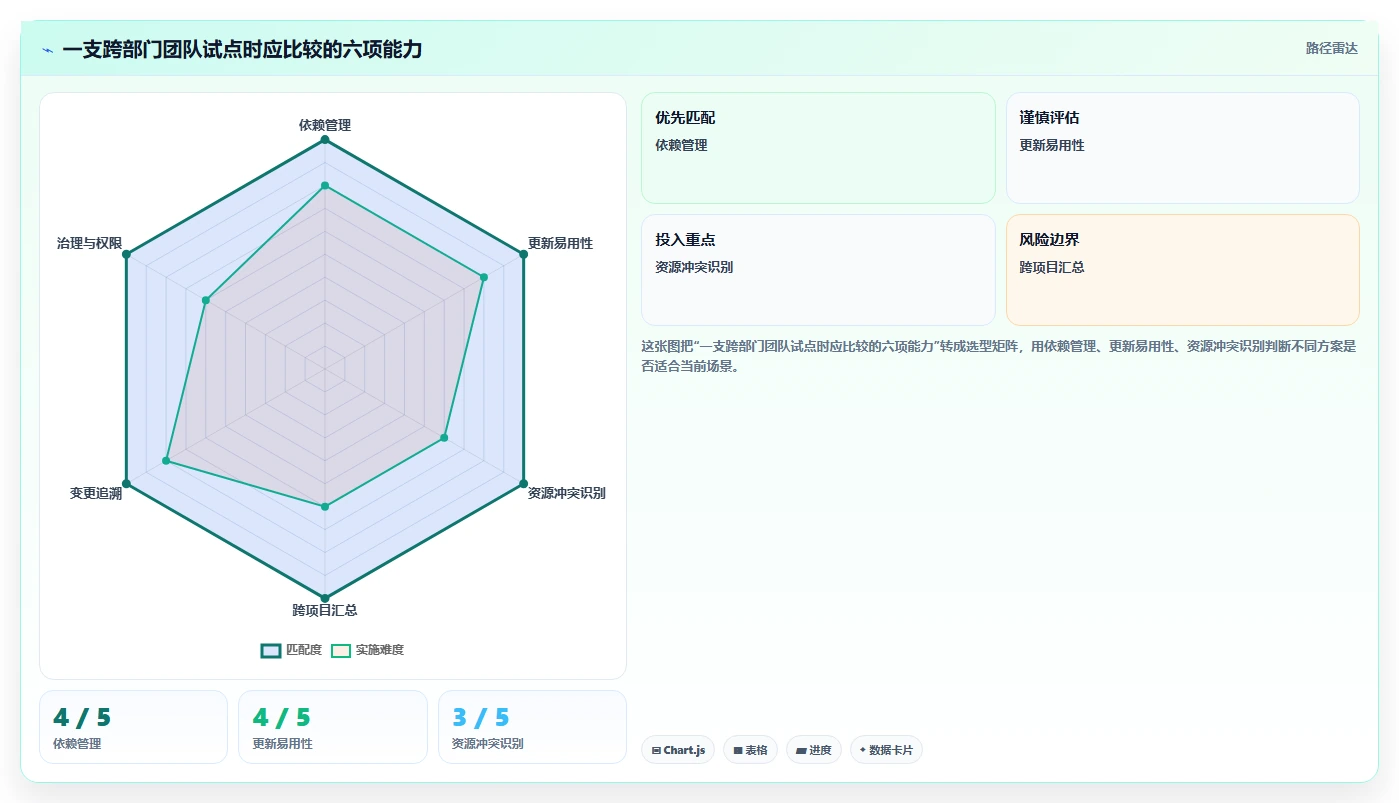
Task: Click 实施难度 data point on 变更追溯 axis
Action: [x=166, y=461]
